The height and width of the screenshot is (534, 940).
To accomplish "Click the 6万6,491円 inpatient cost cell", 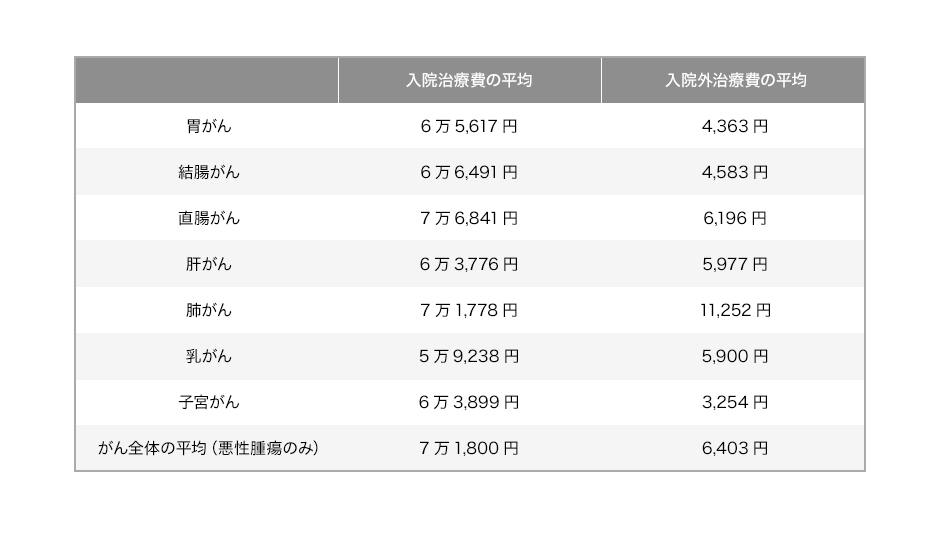I will click(x=469, y=173).
